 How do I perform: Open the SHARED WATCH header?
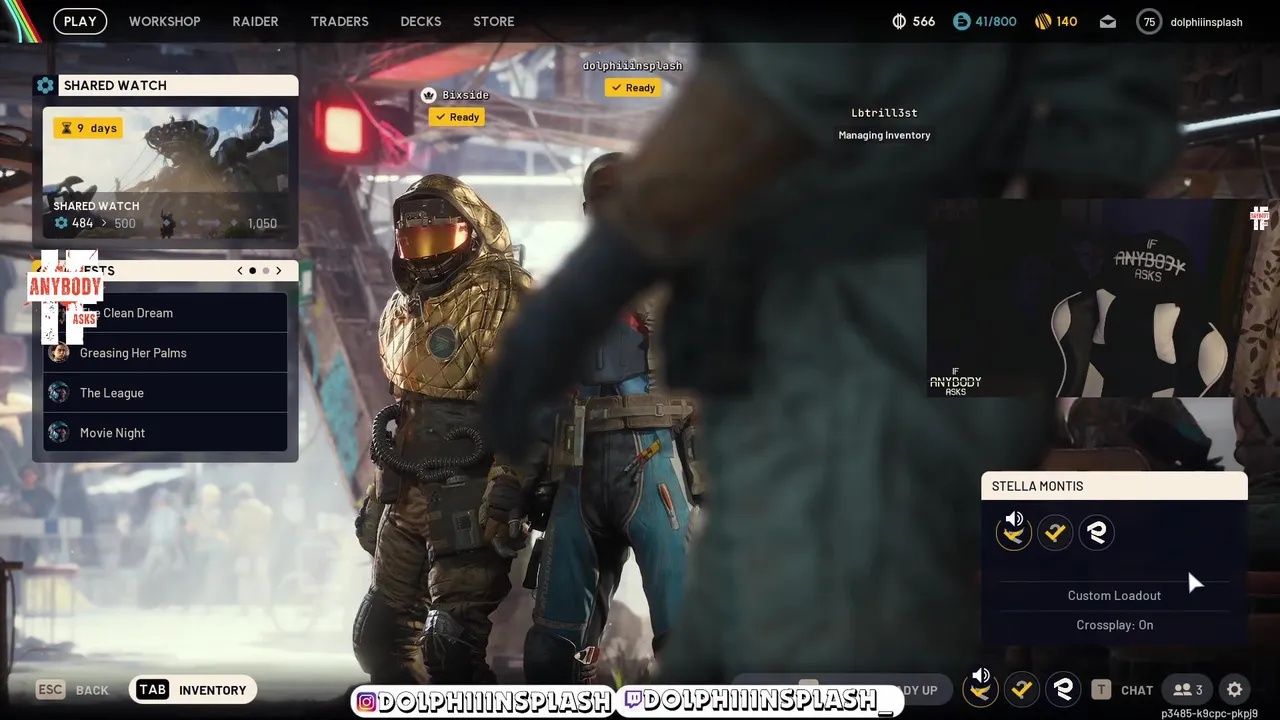click(x=178, y=85)
